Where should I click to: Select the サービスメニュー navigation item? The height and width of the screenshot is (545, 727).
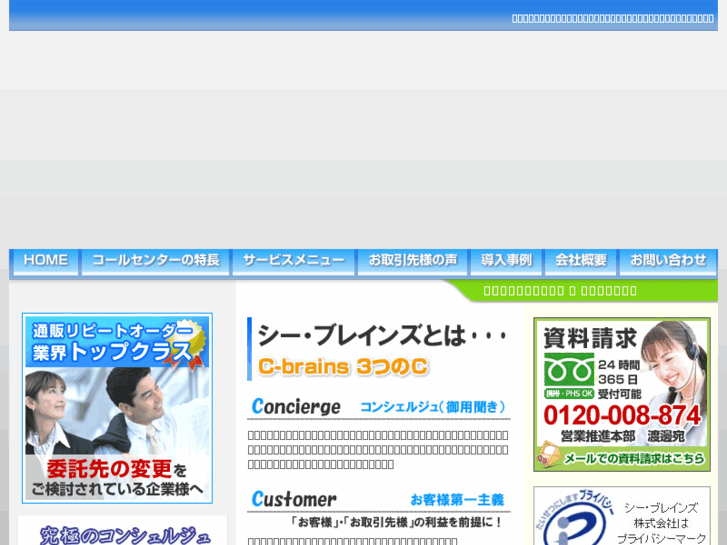point(293,261)
